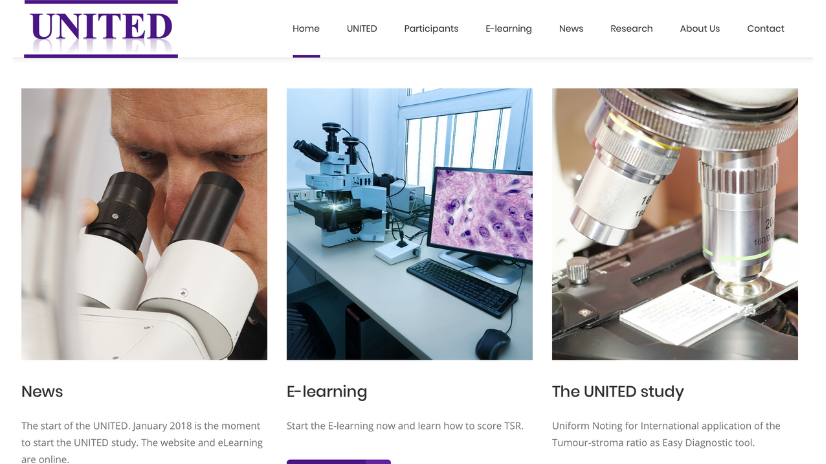Screen dimensions: 826x464
Task: Go to the Contact page
Action: [765, 28]
